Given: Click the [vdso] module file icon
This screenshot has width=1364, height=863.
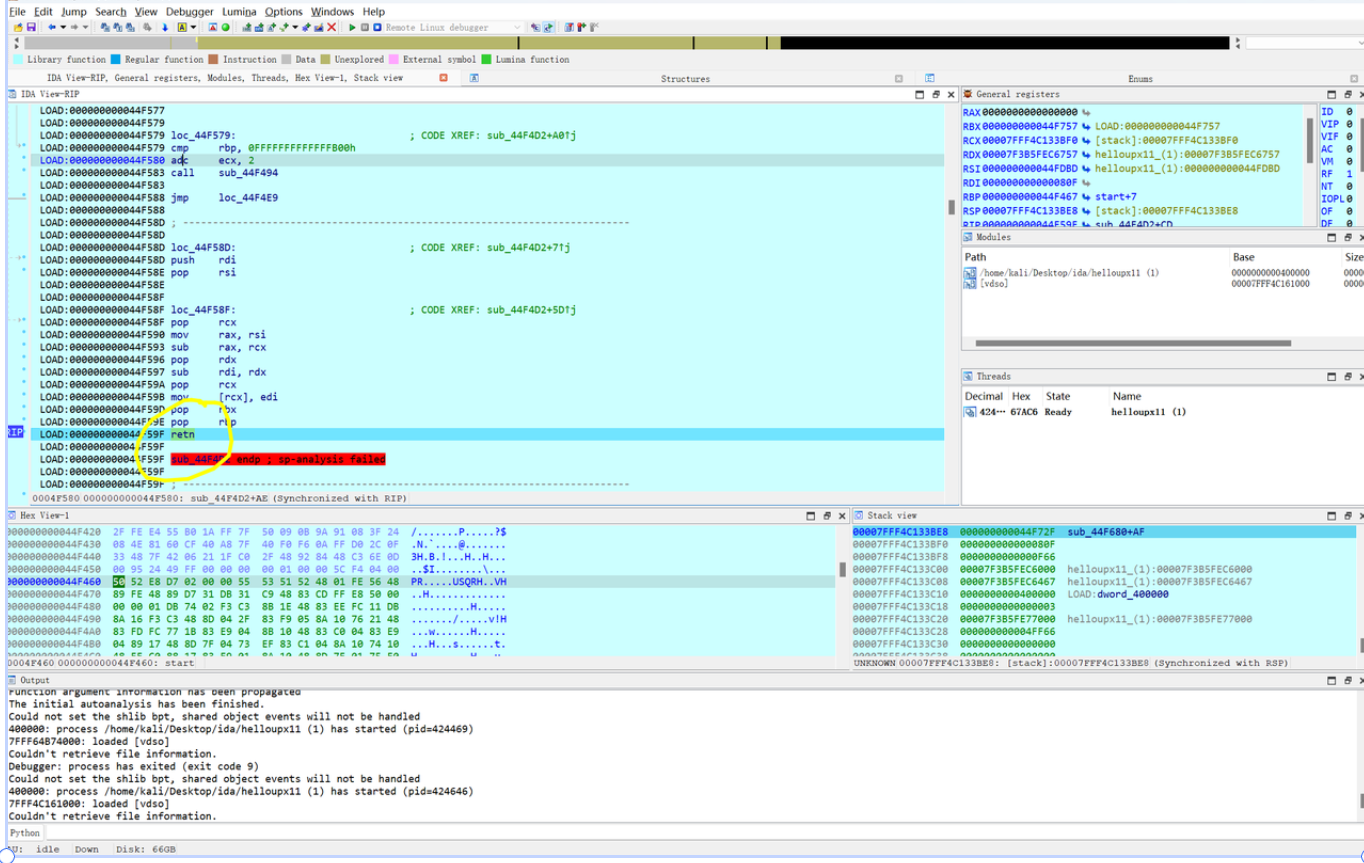Looking at the screenshot, I should [x=970, y=284].
